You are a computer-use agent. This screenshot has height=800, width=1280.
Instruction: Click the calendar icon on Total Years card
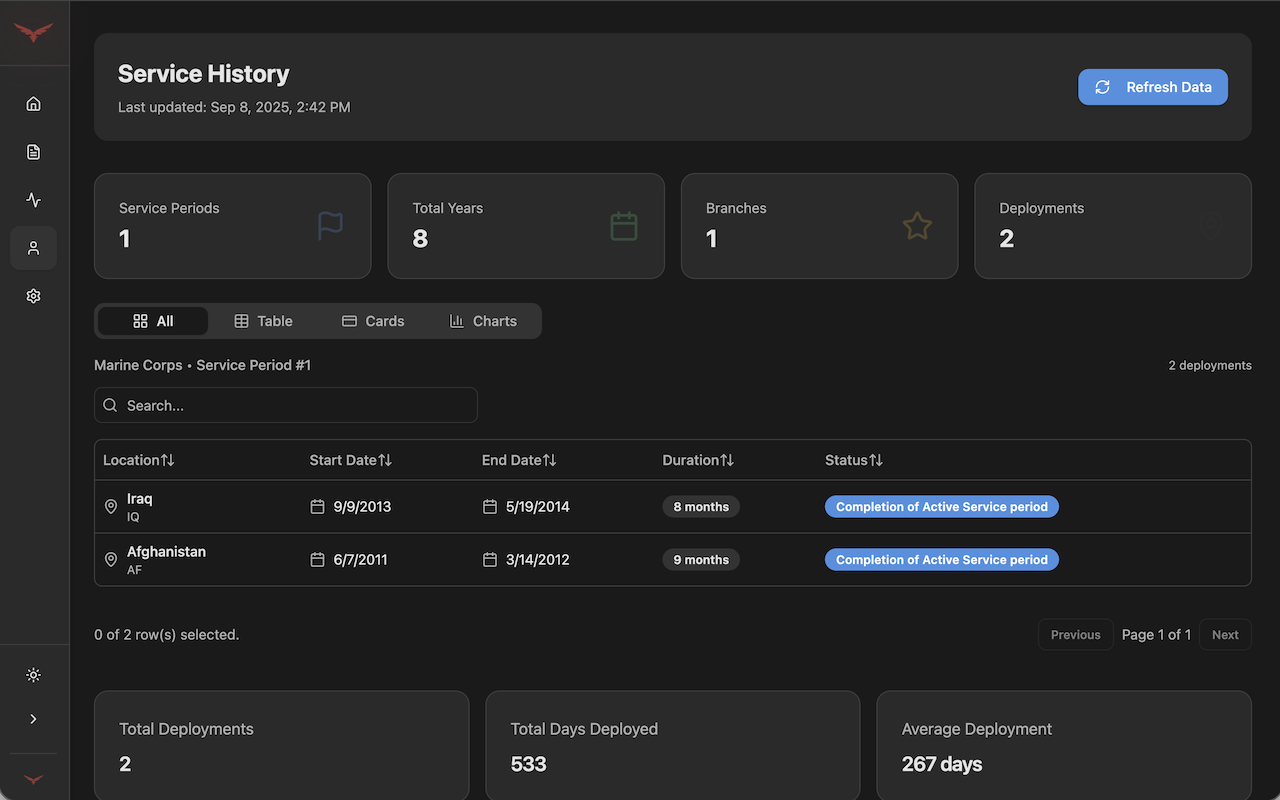click(x=623, y=226)
